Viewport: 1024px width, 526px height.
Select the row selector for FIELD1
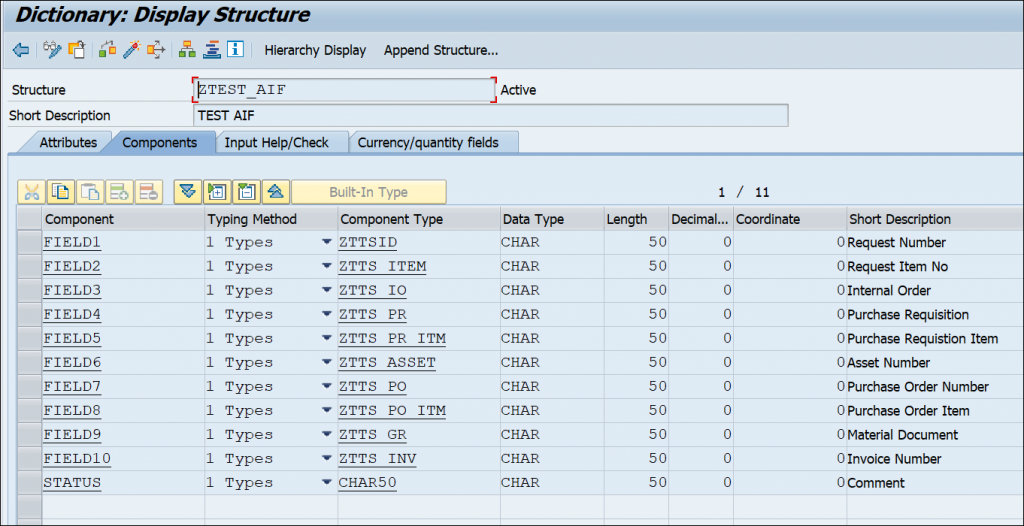pyautogui.click(x=29, y=242)
